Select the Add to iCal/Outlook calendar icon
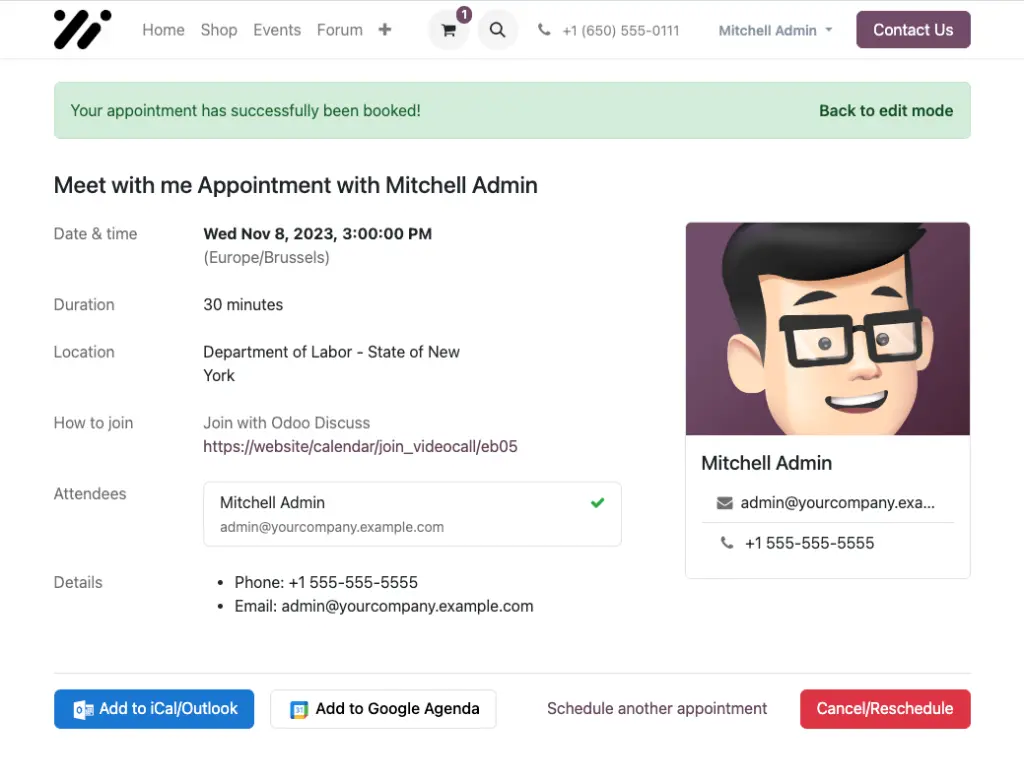The image size is (1024, 781). 82,708
